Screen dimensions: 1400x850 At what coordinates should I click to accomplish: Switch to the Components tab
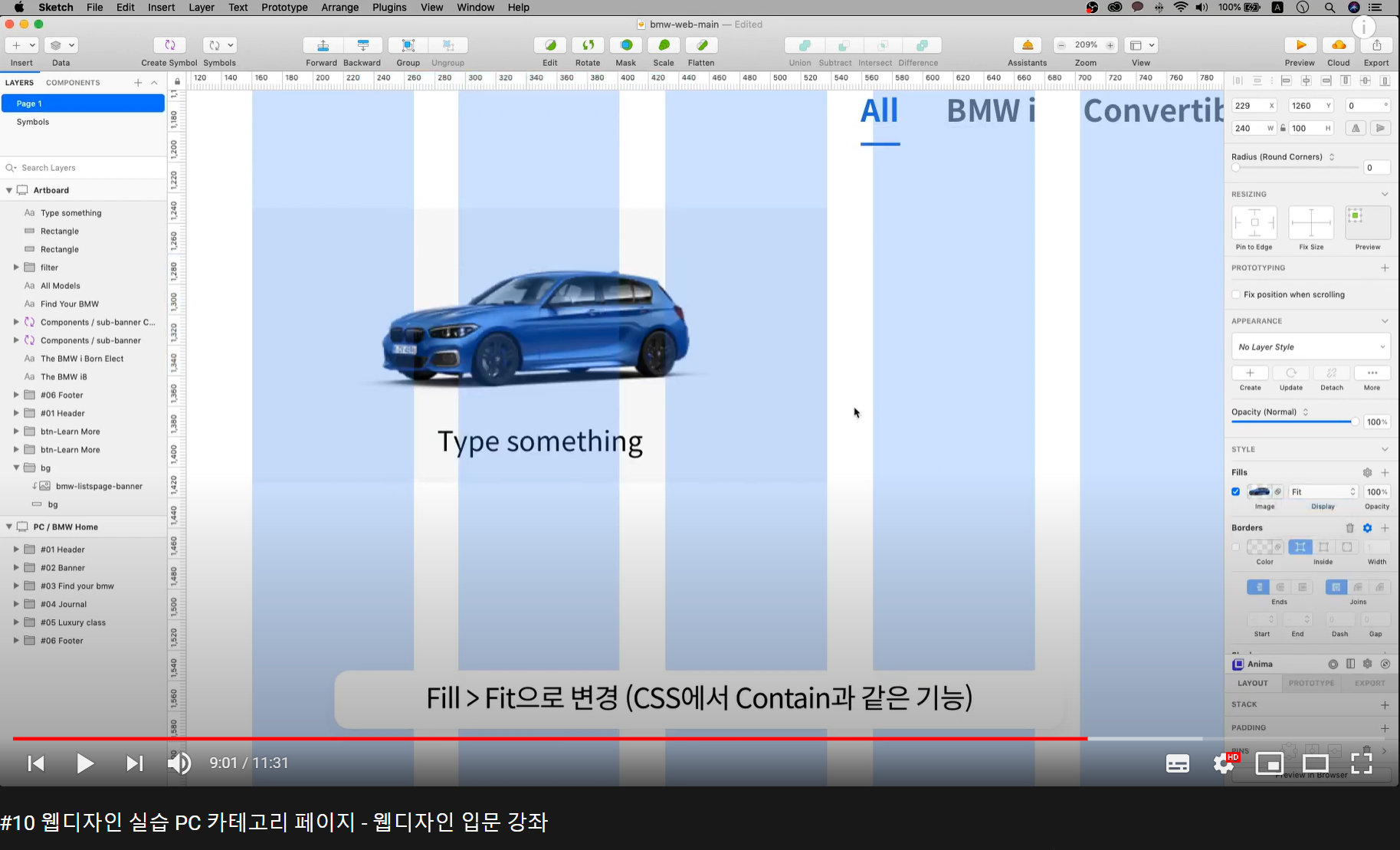tap(73, 83)
